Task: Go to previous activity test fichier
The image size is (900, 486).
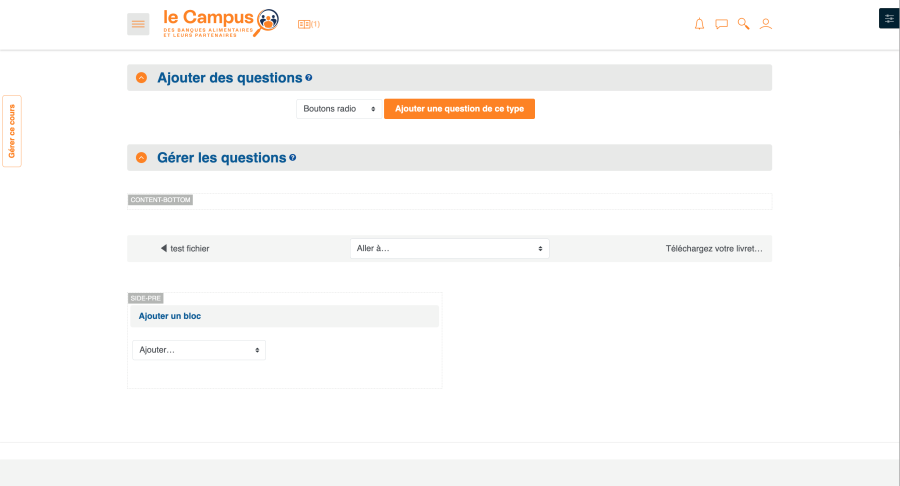Action: pos(185,248)
